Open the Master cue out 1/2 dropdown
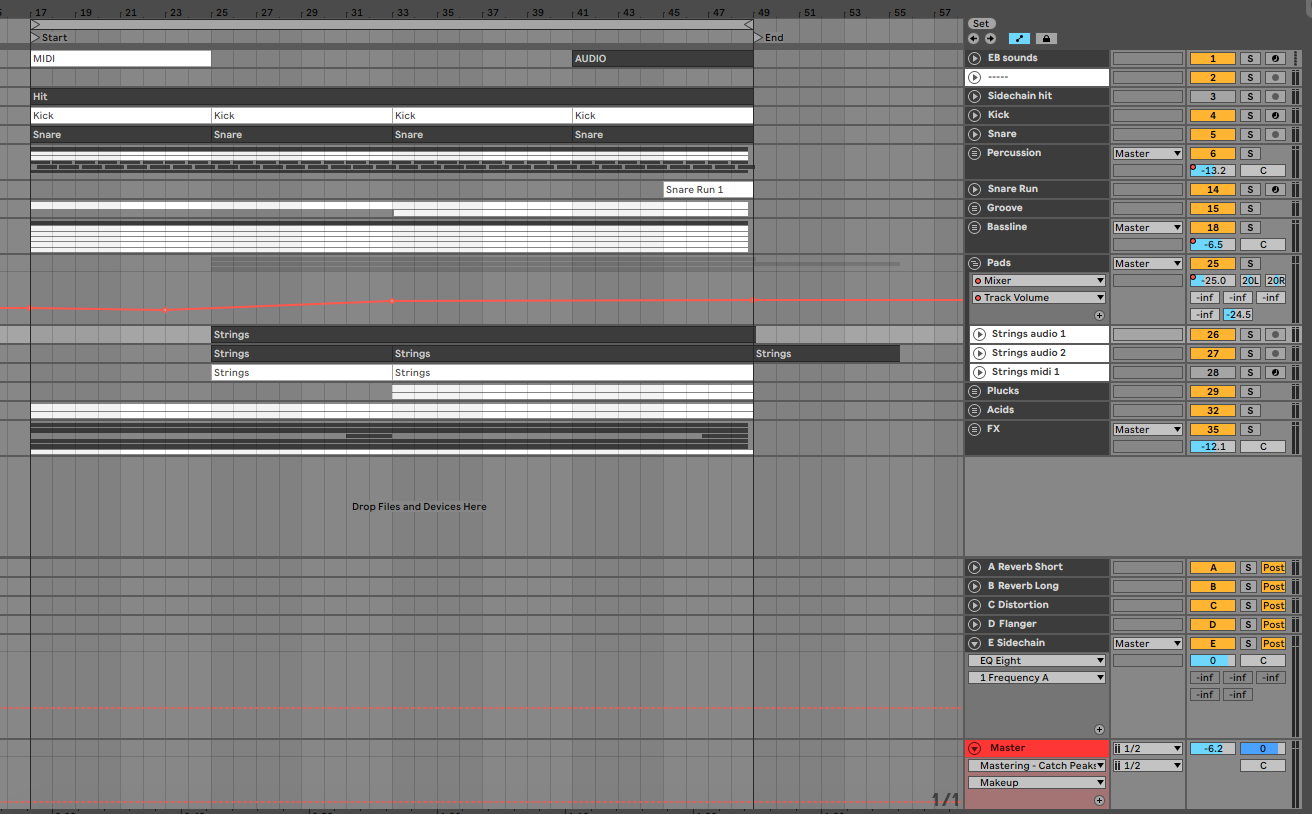Screen dimensions: 1312x814 click(x=1148, y=749)
